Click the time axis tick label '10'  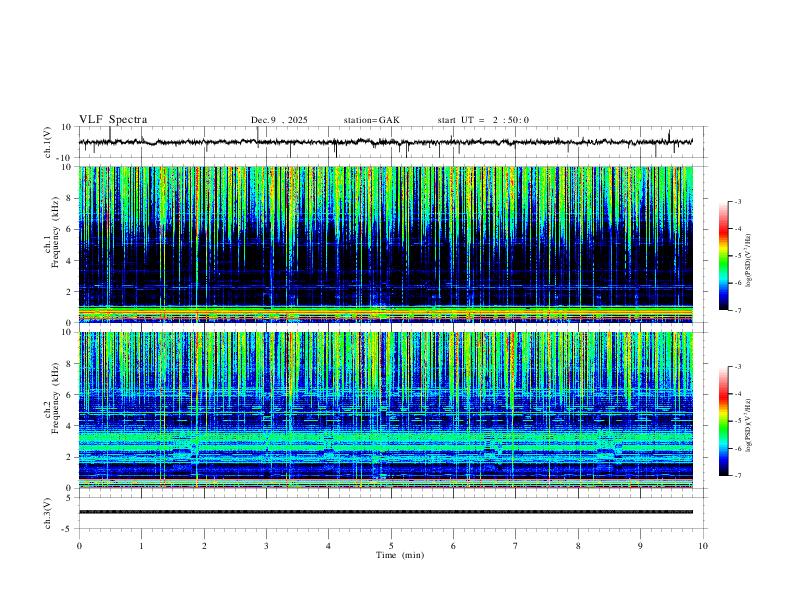point(703,546)
